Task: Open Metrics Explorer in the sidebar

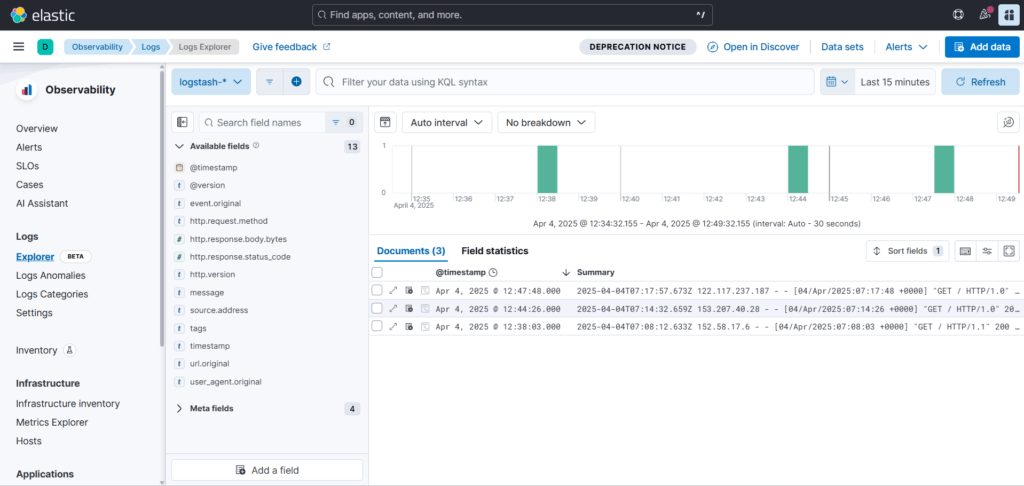Action: 52,422
